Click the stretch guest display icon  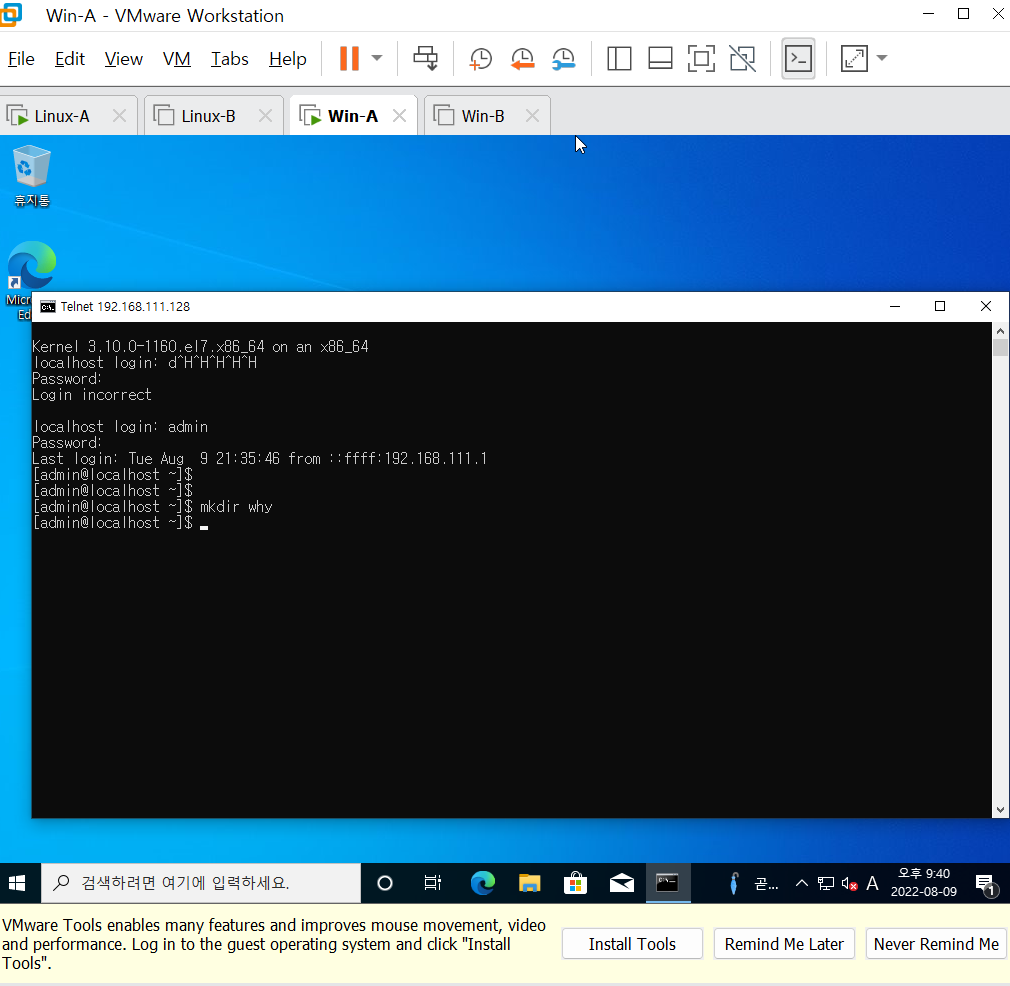pos(854,59)
